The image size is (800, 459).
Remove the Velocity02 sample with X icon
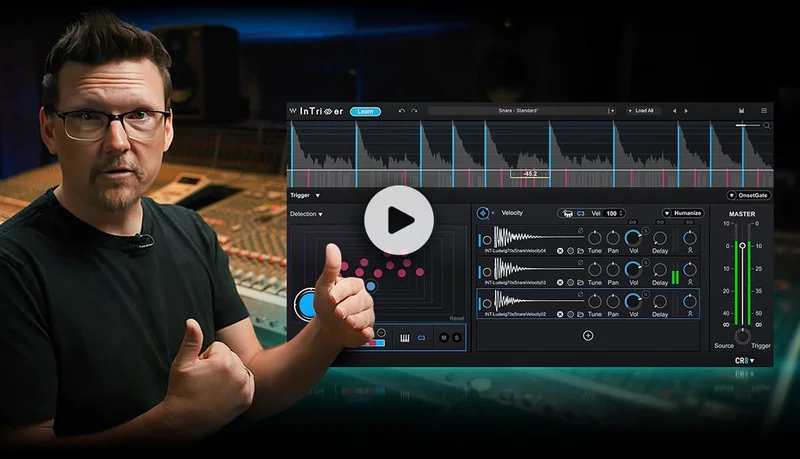pyautogui.click(x=560, y=314)
